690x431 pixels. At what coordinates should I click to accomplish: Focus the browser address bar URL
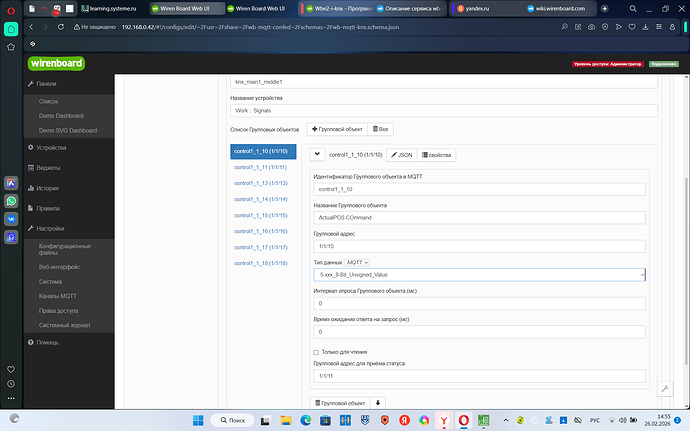[260, 27]
